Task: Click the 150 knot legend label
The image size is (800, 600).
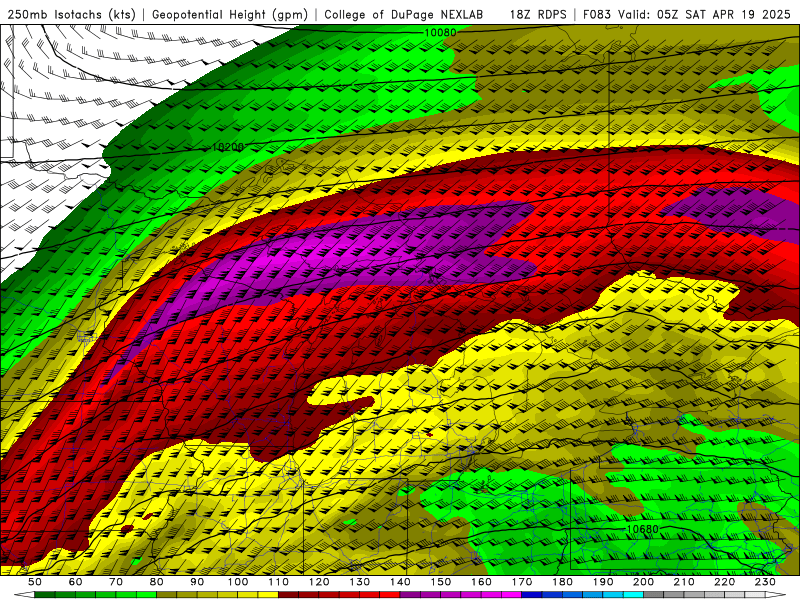Action: point(440,582)
